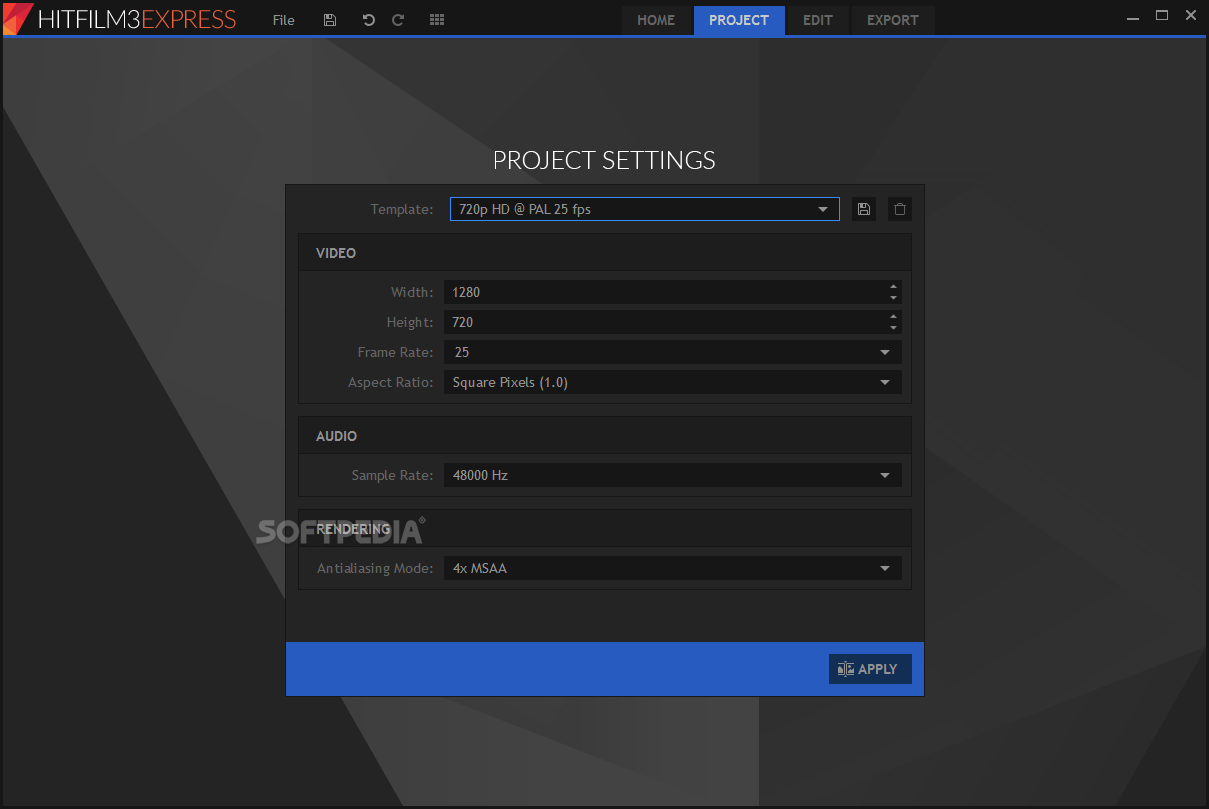1209x809 pixels.
Task: Save current template with floppy disk icon
Action: 864,209
